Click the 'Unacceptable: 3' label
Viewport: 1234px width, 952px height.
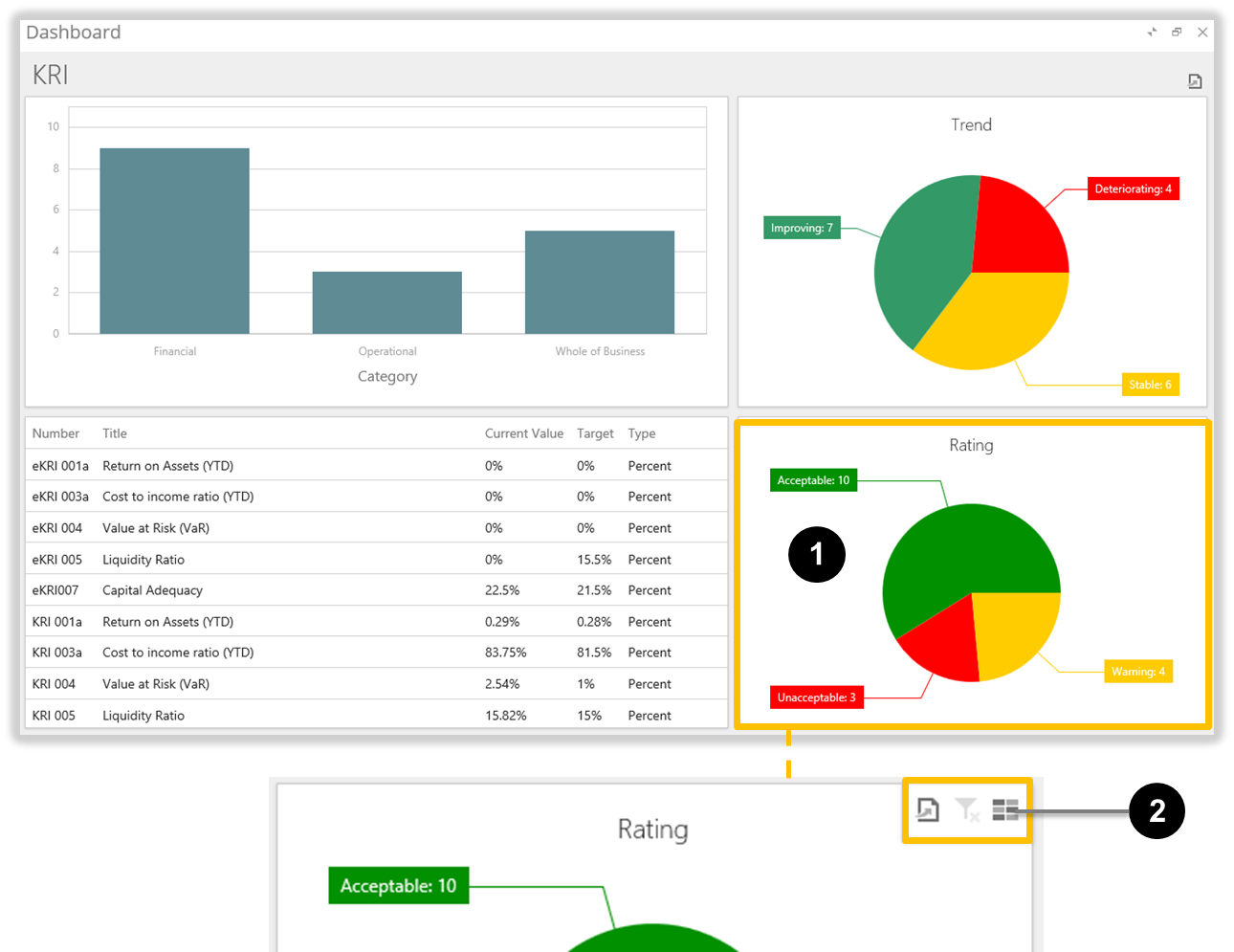[x=817, y=697]
